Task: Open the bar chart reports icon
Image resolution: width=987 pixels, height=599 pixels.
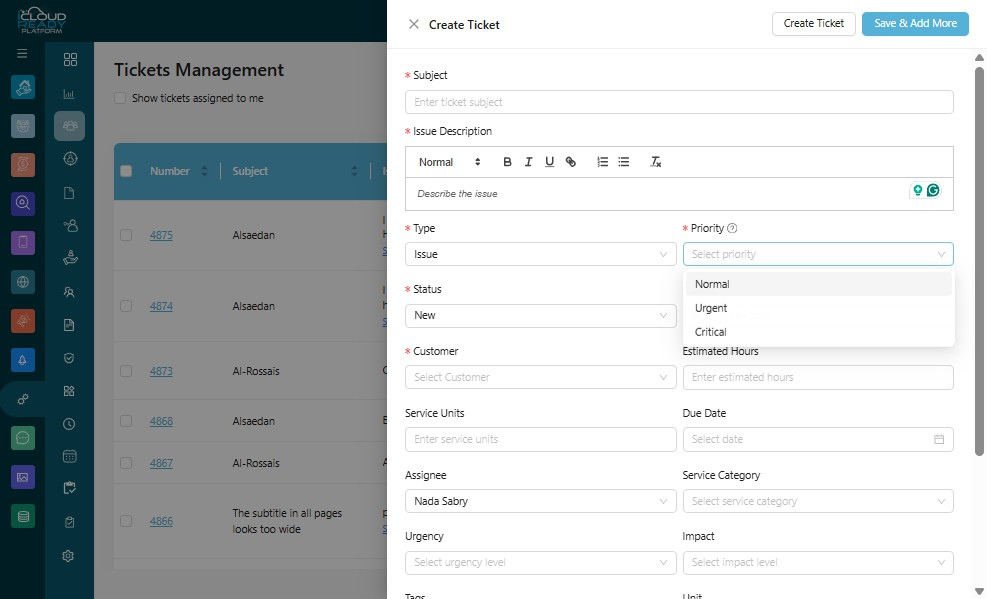Action: 69,94
